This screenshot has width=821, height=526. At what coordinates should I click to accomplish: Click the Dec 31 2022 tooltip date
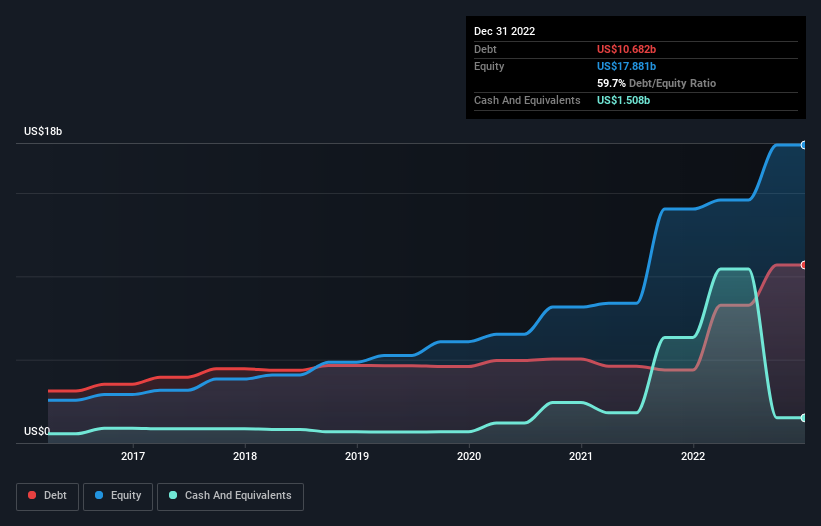pos(504,31)
